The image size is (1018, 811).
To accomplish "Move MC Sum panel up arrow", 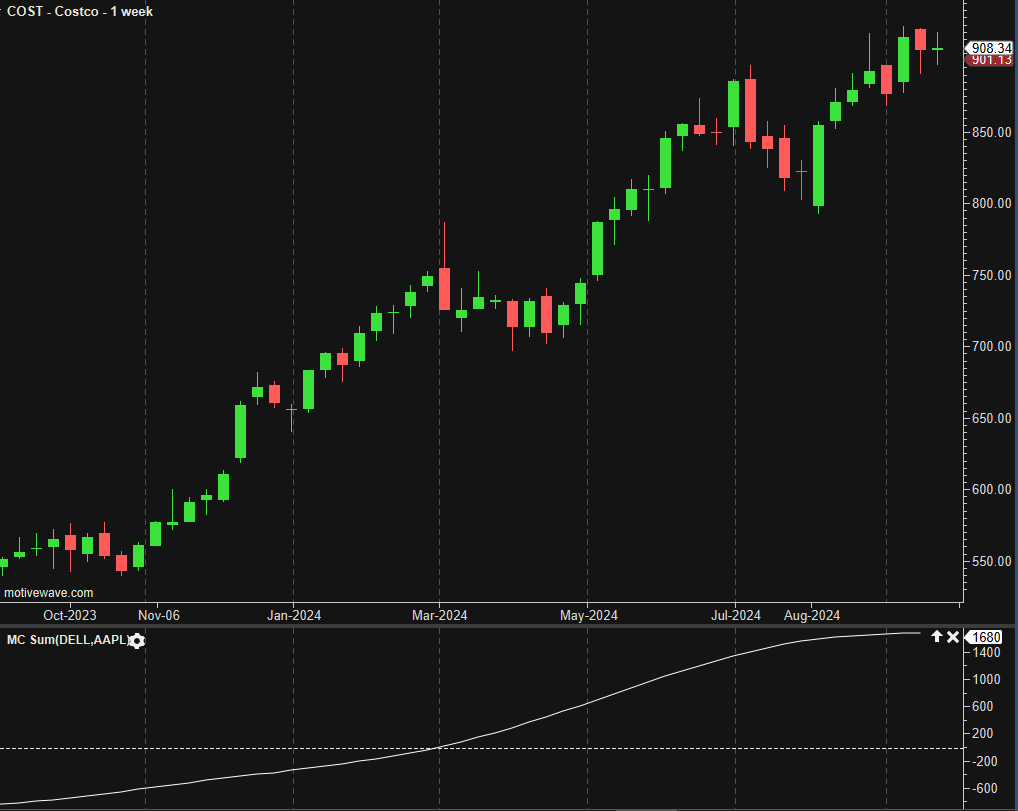I will [x=936, y=637].
